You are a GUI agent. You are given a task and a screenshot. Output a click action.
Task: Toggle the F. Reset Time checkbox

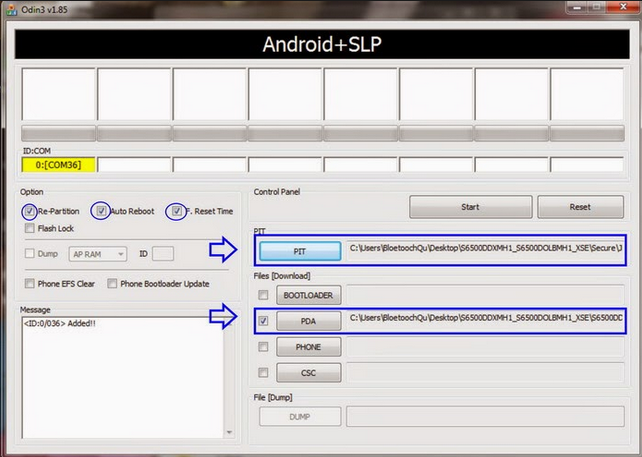(x=176, y=211)
